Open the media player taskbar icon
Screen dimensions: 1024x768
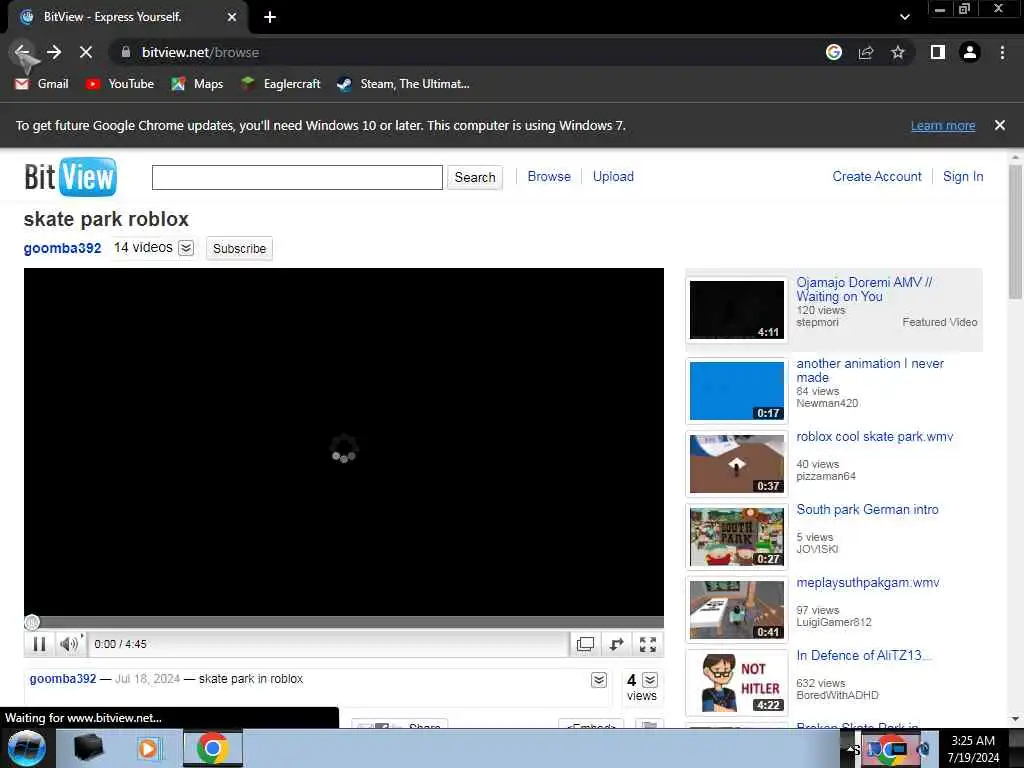(x=148, y=748)
